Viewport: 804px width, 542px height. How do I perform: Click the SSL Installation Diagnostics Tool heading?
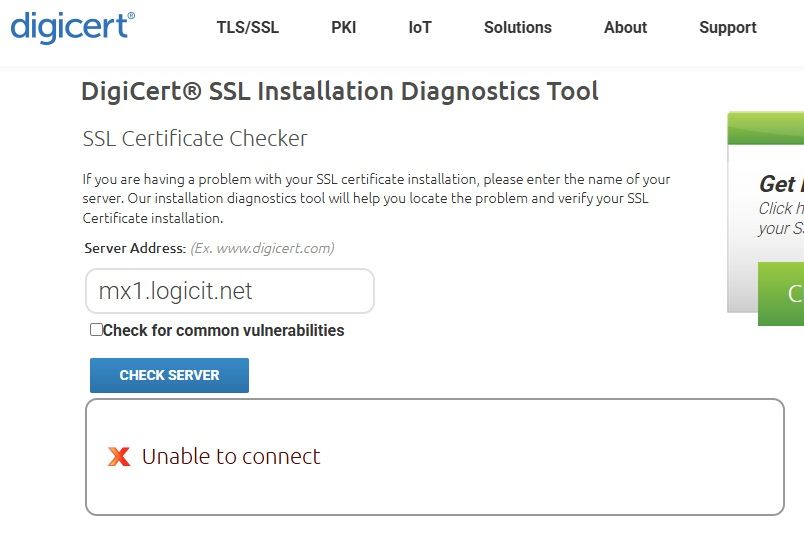(x=339, y=92)
